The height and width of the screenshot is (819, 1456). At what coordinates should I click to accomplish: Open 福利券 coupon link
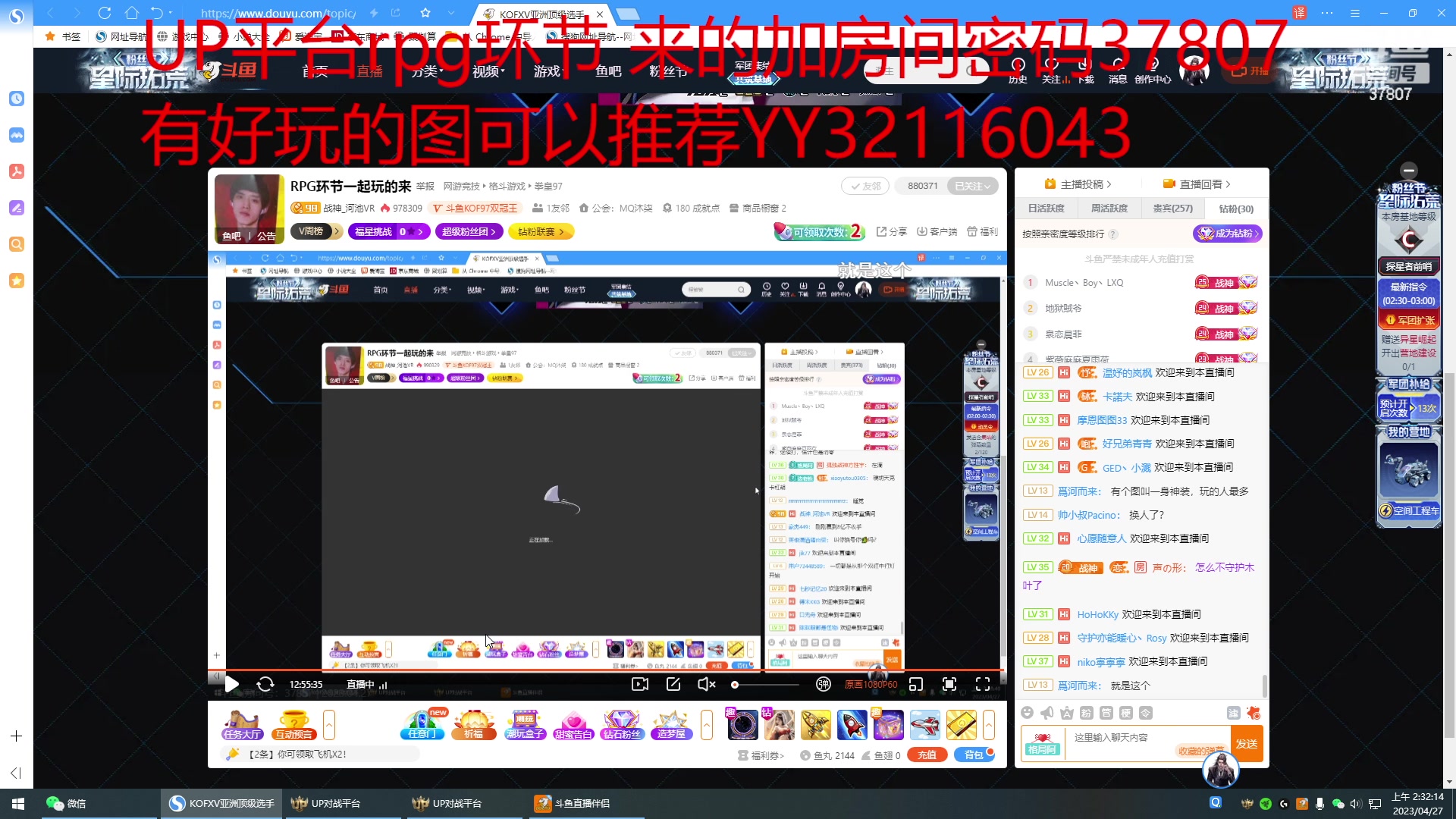(x=761, y=755)
